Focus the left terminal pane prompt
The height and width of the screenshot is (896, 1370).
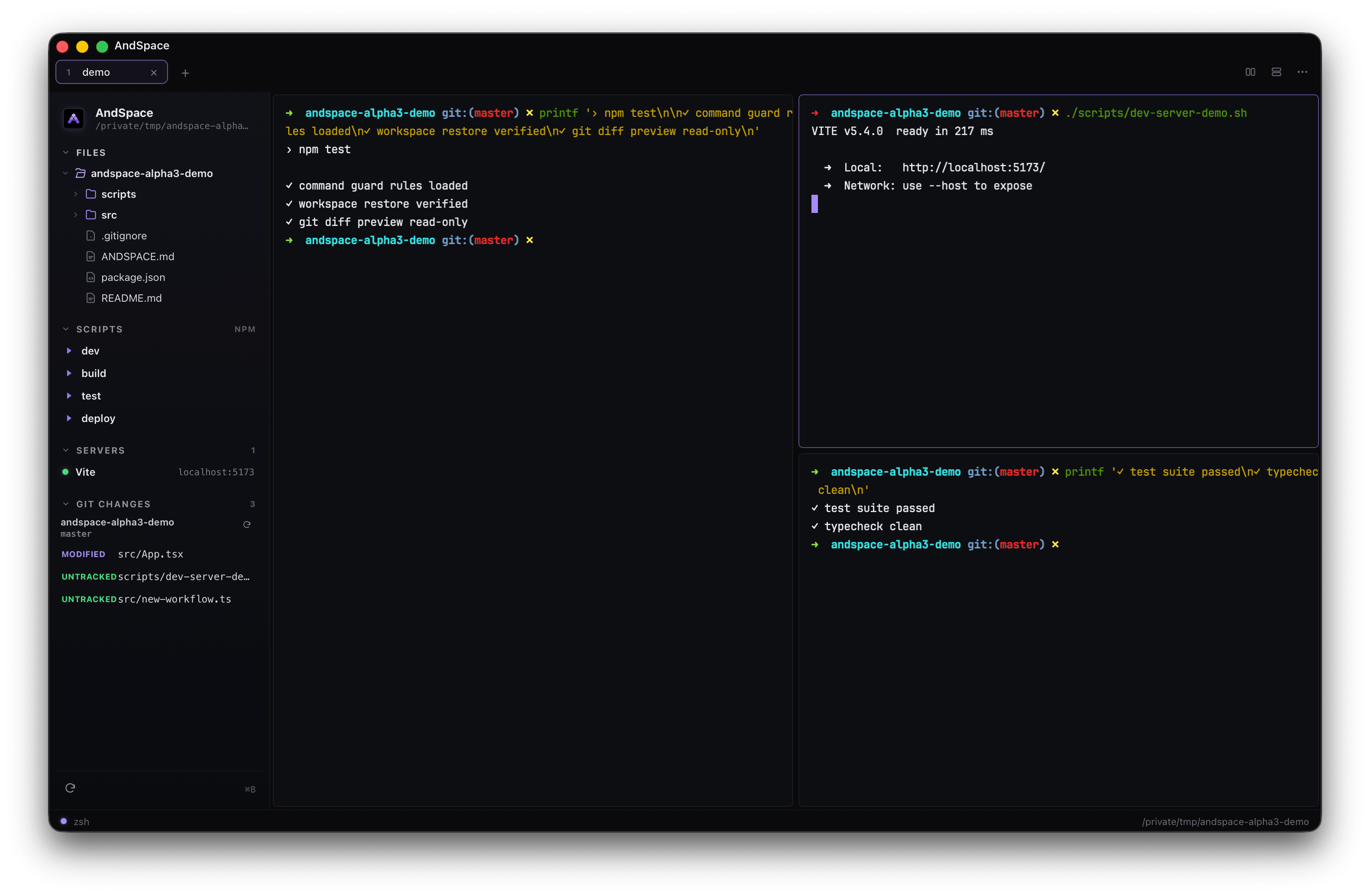pyautogui.click(x=410, y=241)
